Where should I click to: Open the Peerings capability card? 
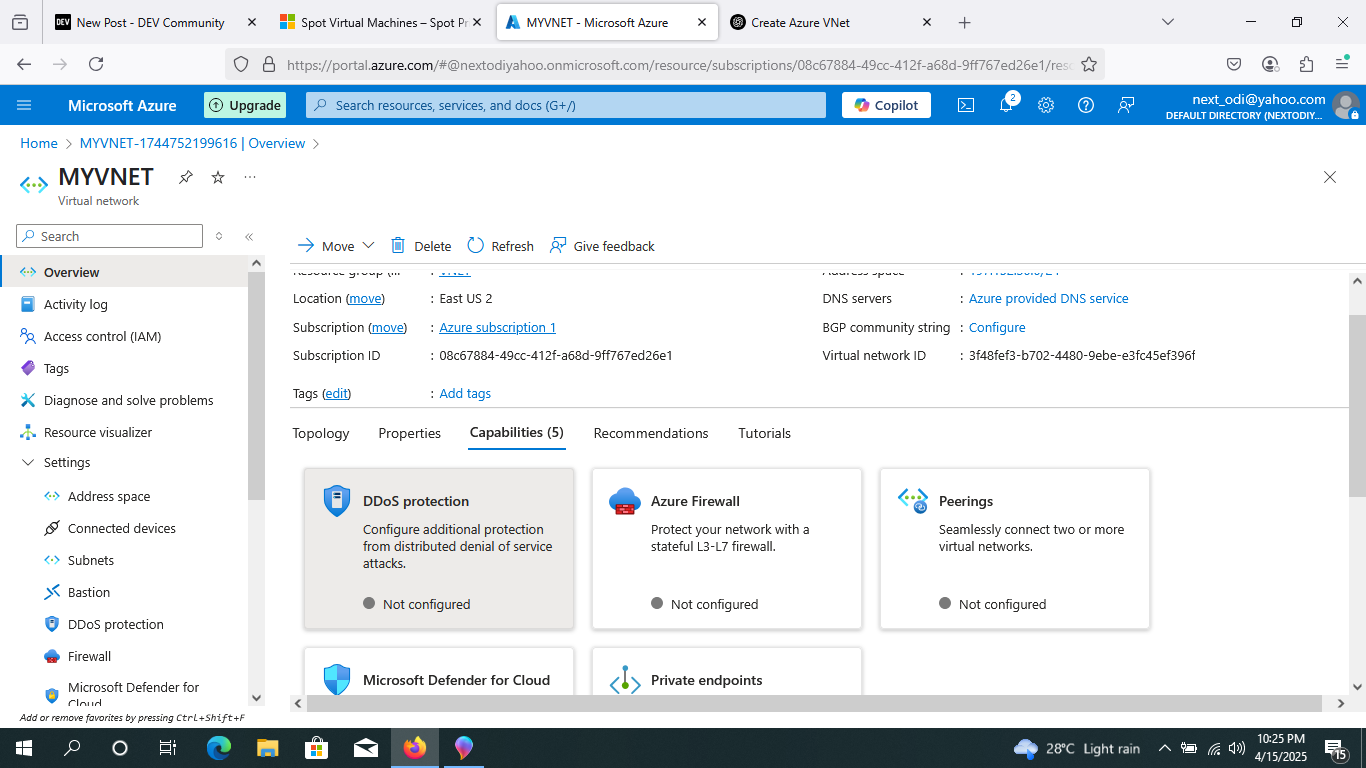point(1015,549)
